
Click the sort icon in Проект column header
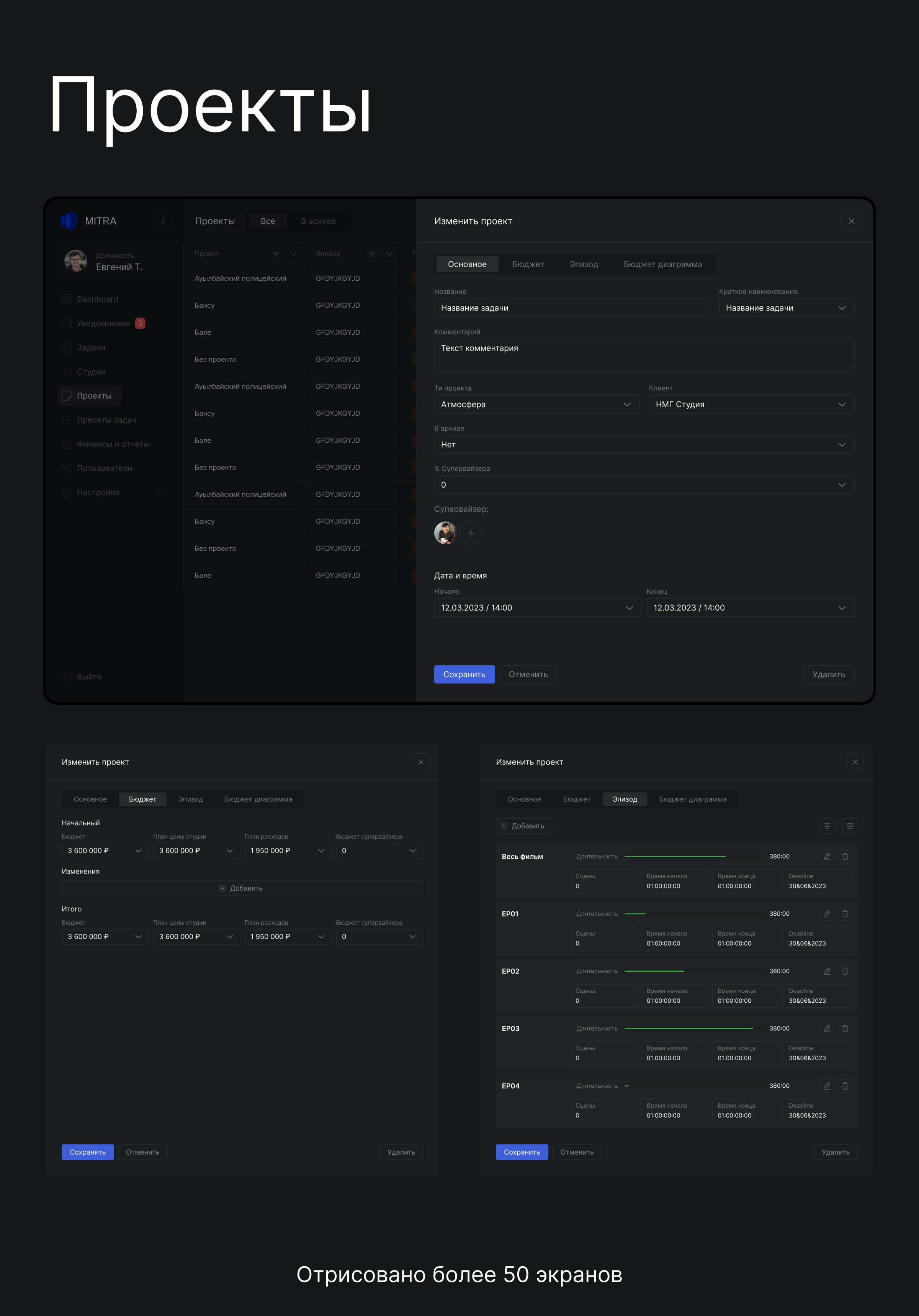click(x=277, y=253)
